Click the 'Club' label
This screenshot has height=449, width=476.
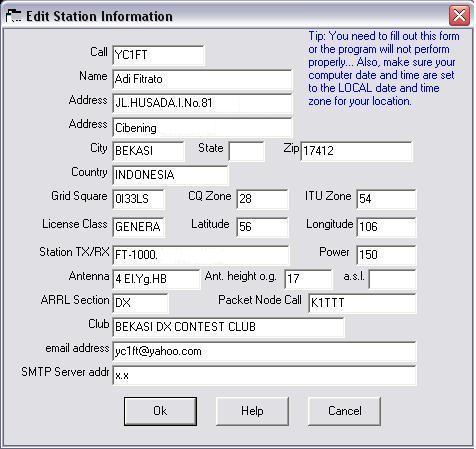[99, 324]
